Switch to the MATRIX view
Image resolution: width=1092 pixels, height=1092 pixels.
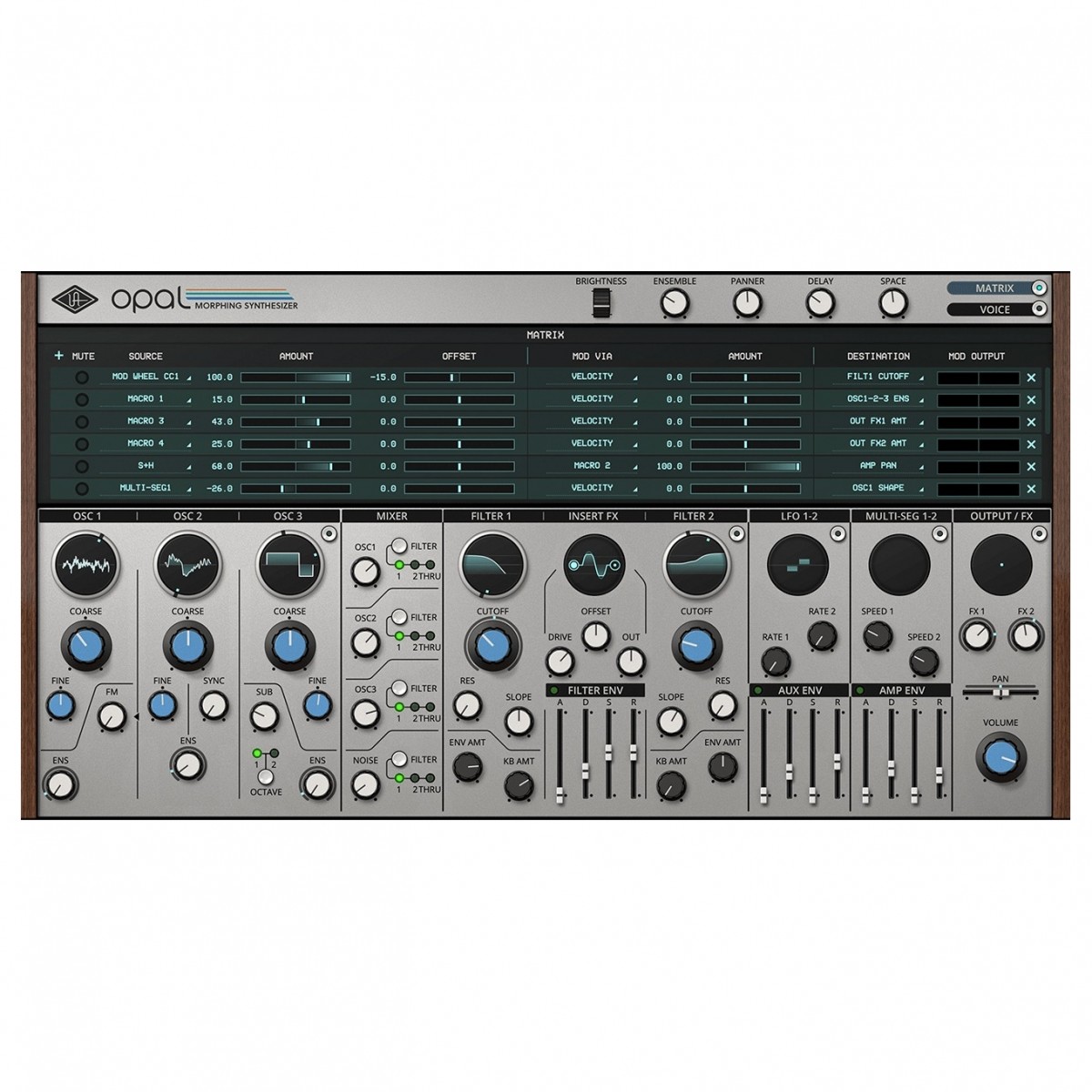pyautogui.click(x=997, y=288)
